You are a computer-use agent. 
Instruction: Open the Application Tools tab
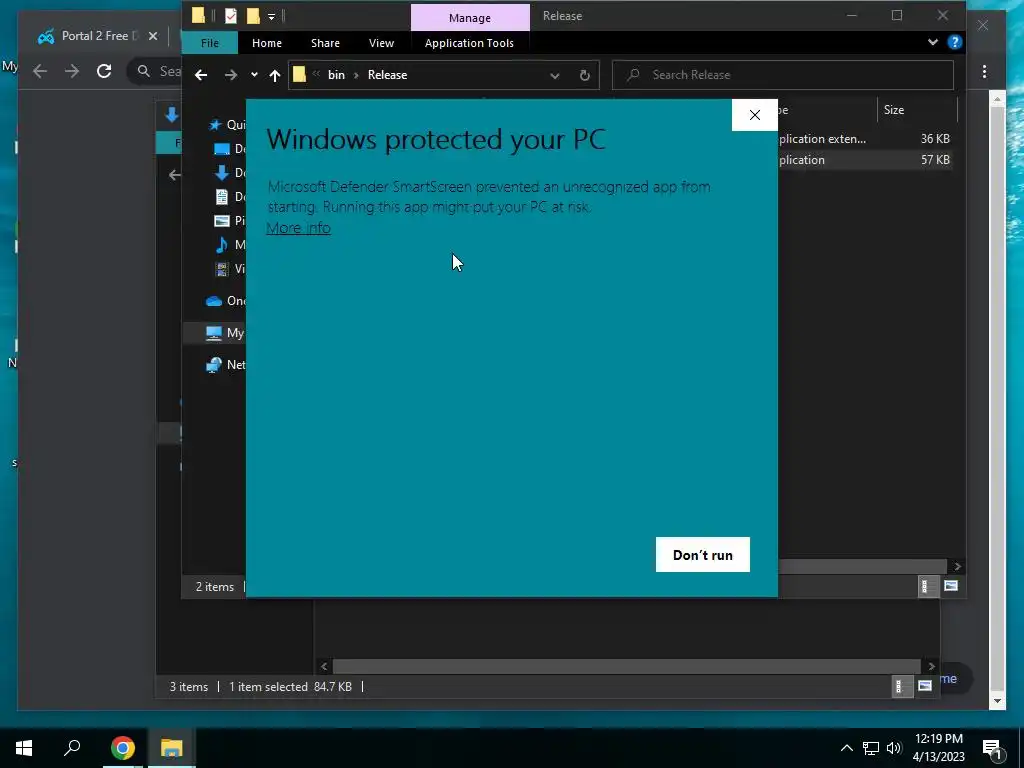469,43
